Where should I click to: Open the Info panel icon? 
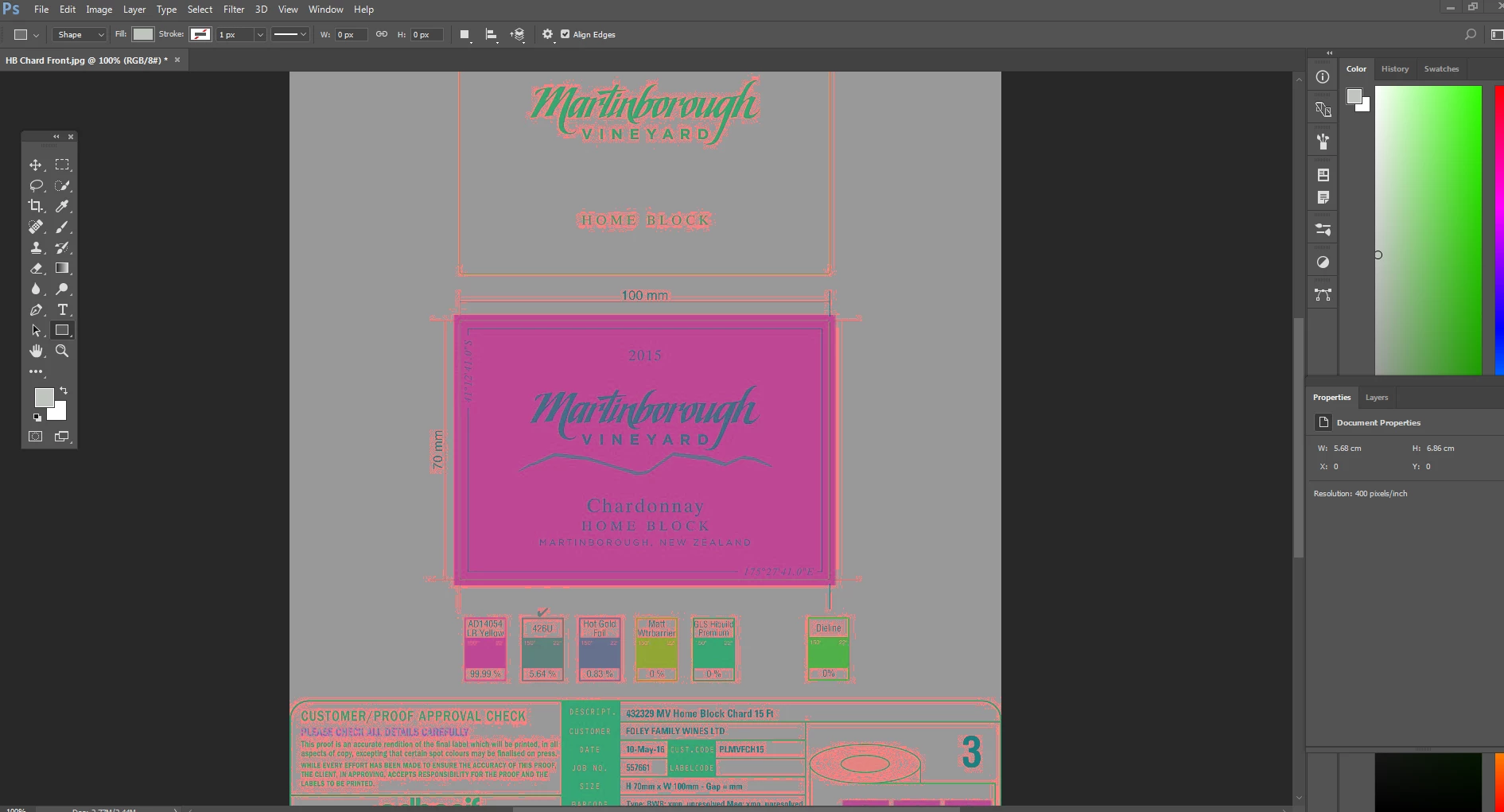(1323, 77)
